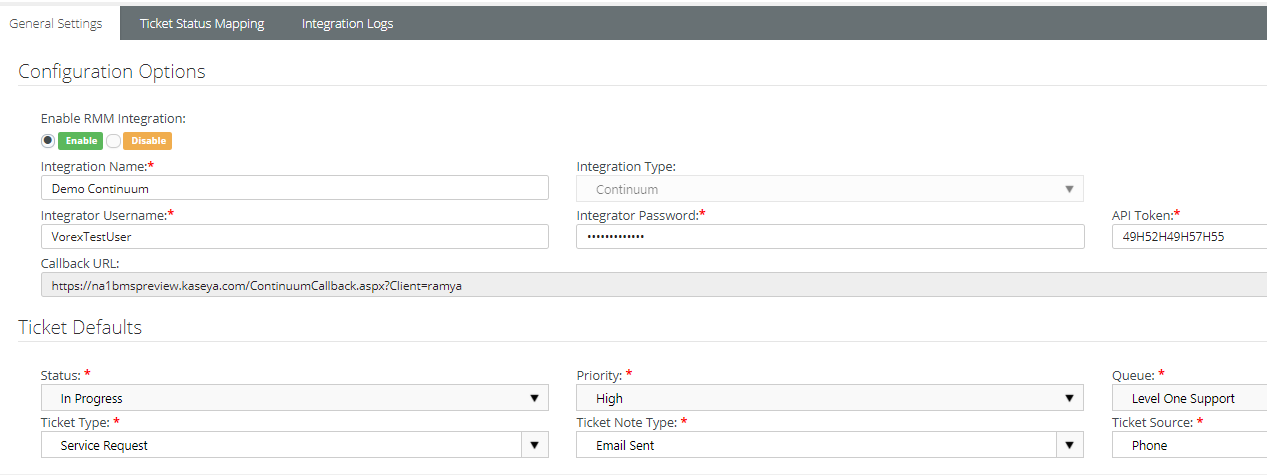Image resolution: width=1267 pixels, height=475 pixels.
Task: Expand the Queue dropdown
Action: click(x=1188, y=398)
